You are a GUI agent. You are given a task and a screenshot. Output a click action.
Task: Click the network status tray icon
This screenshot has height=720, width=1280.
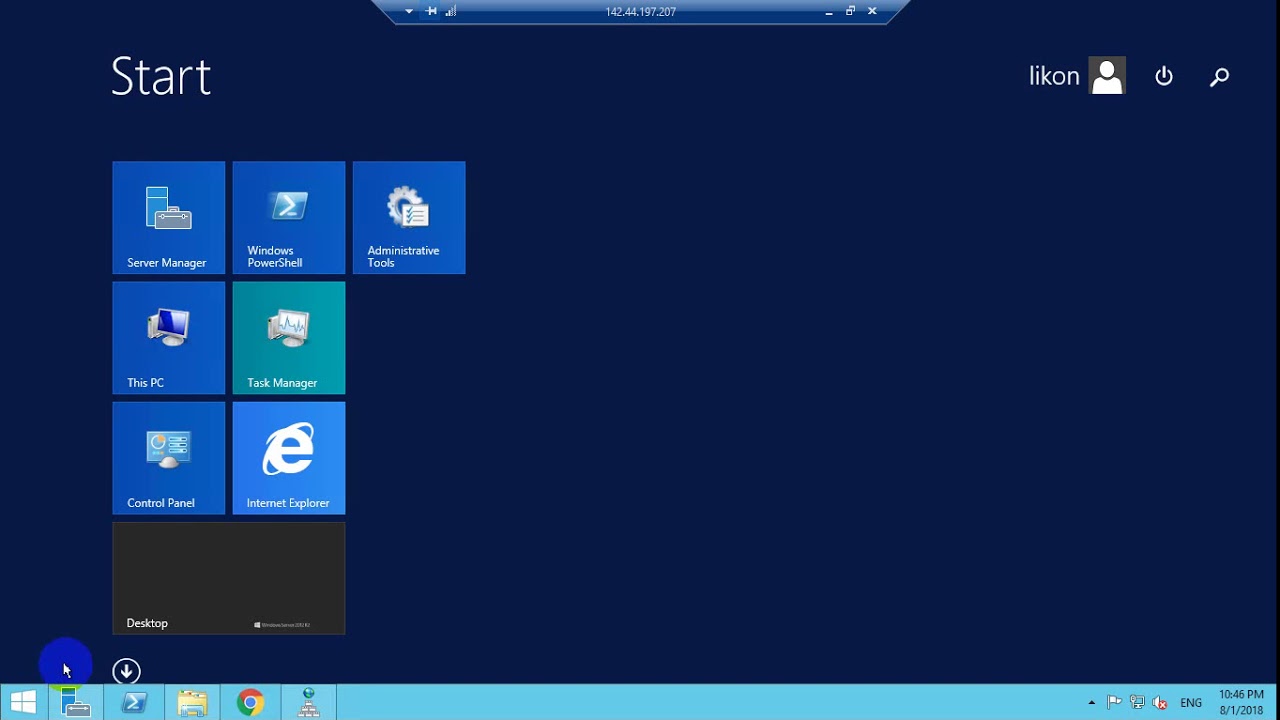pyautogui.click(x=1137, y=703)
